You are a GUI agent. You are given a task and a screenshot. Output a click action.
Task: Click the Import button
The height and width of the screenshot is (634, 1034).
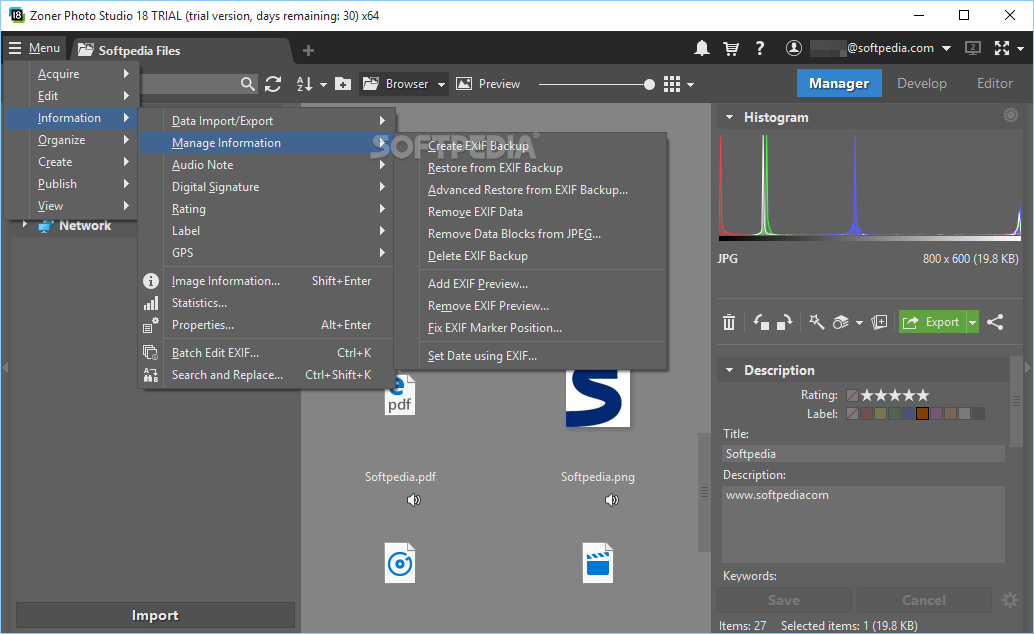155,615
